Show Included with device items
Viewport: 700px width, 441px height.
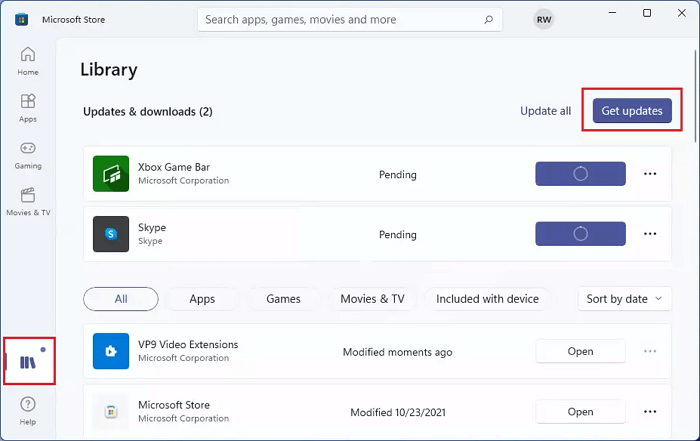pyautogui.click(x=487, y=298)
